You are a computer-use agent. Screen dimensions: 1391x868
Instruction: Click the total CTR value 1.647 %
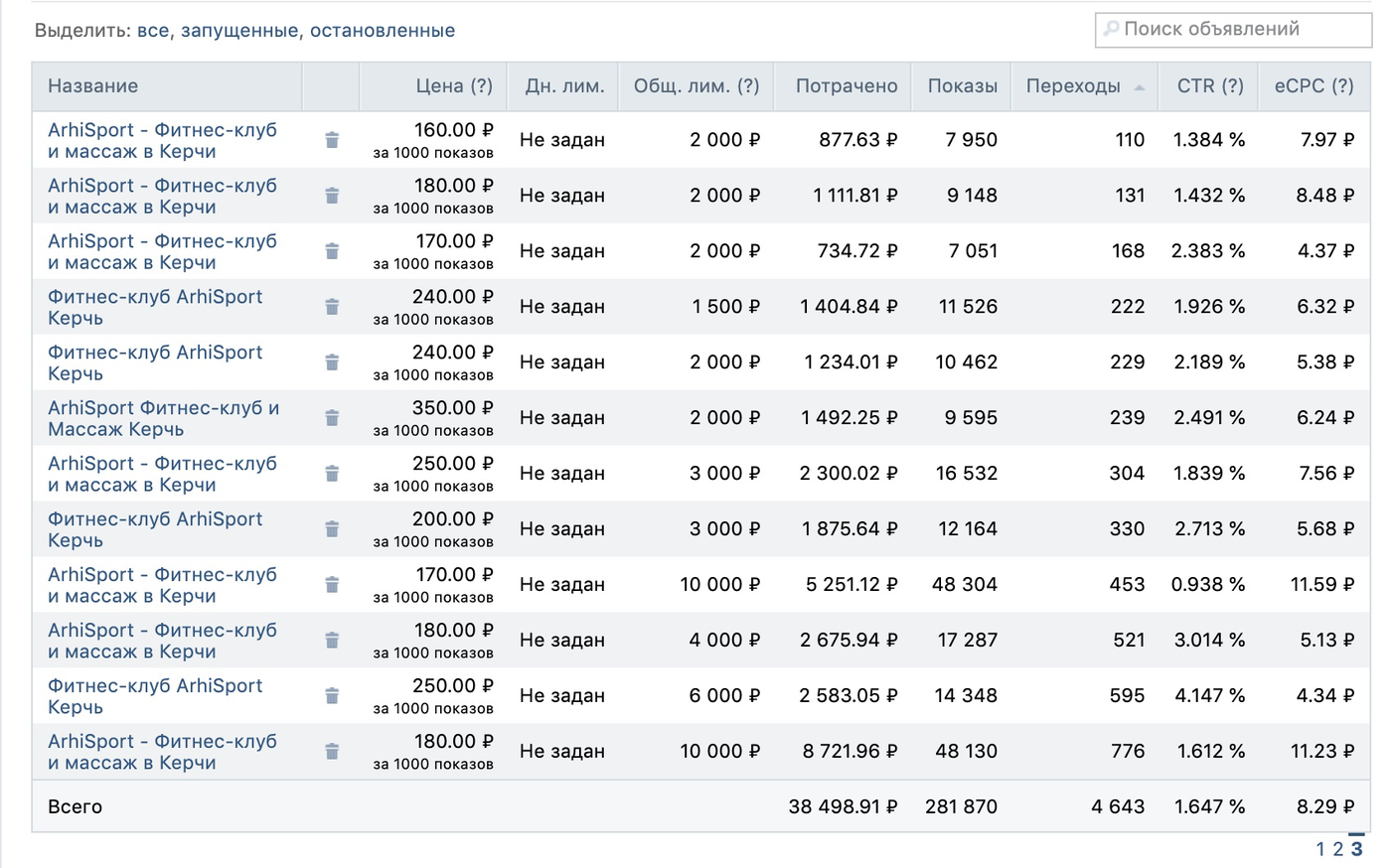(x=1210, y=807)
